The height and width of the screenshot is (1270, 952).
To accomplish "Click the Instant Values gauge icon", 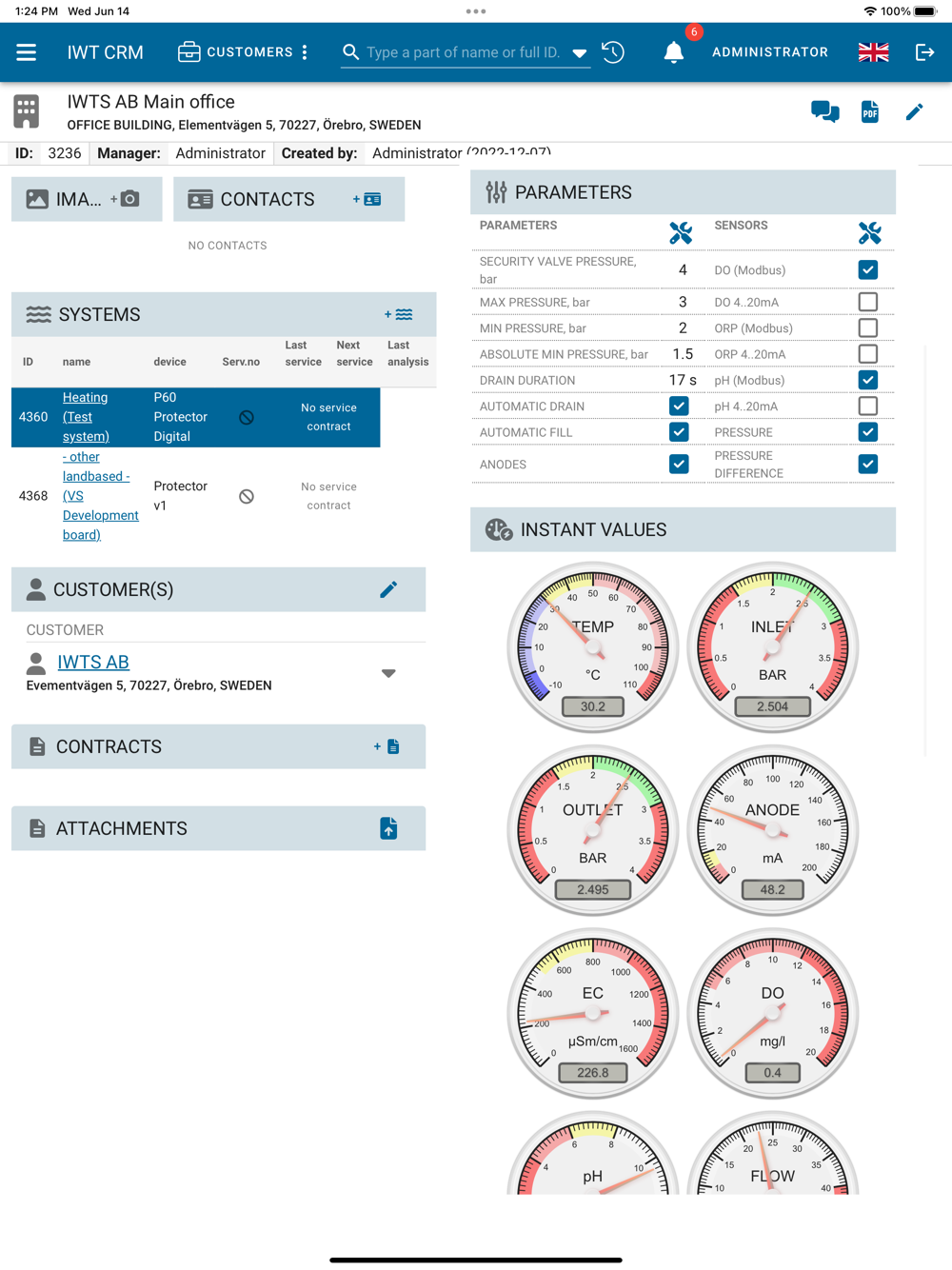I will (499, 529).
